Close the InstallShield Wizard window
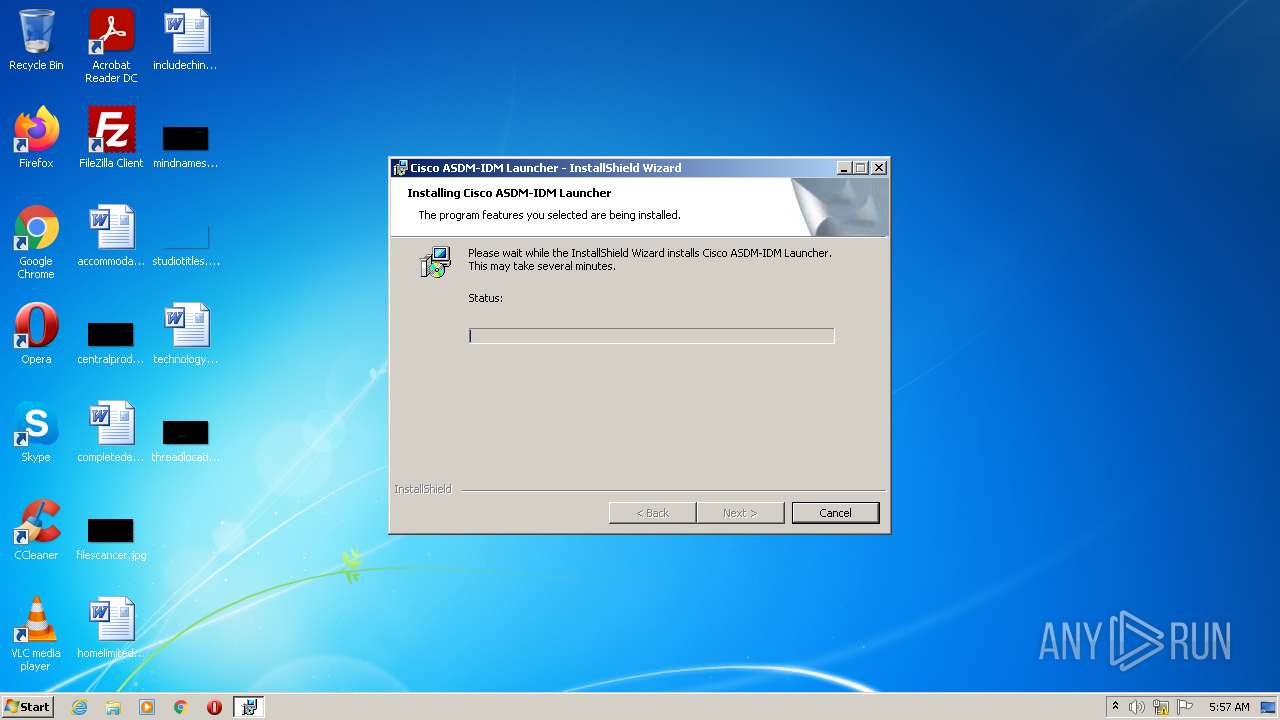The height and width of the screenshot is (720, 1280). pyautogui.click(x=879, y=168)
